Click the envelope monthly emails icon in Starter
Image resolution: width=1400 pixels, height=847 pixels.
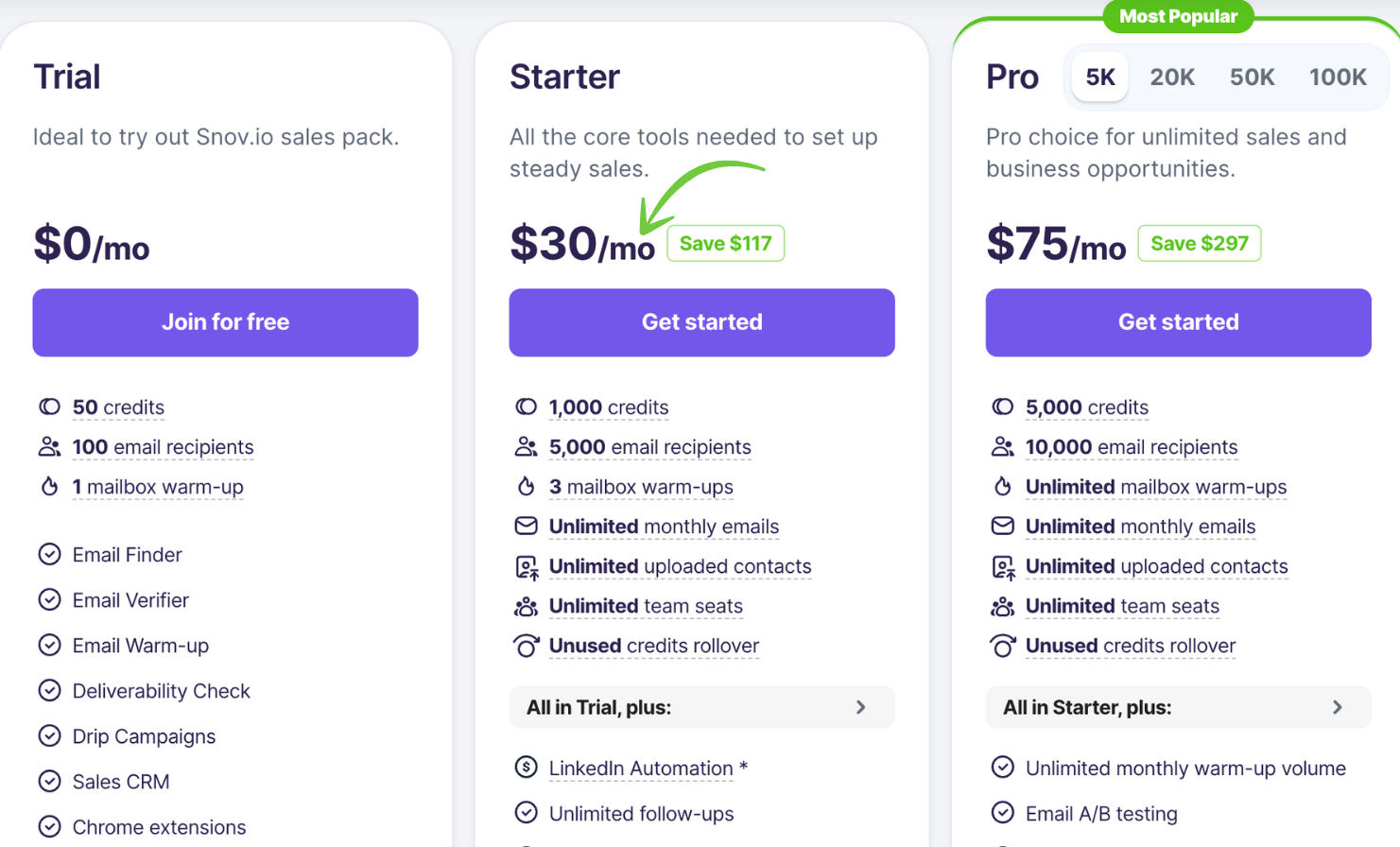(526, 526)
